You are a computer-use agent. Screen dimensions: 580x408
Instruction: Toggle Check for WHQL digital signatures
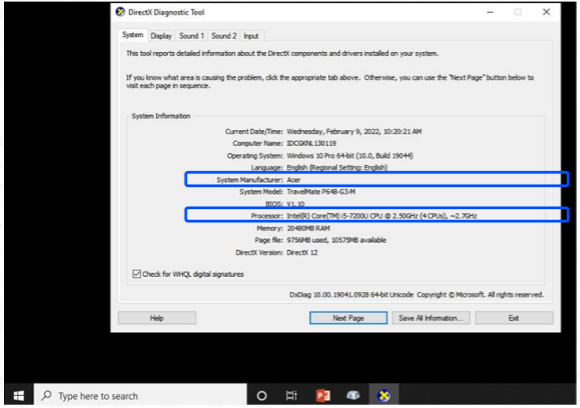coord(136,274)
